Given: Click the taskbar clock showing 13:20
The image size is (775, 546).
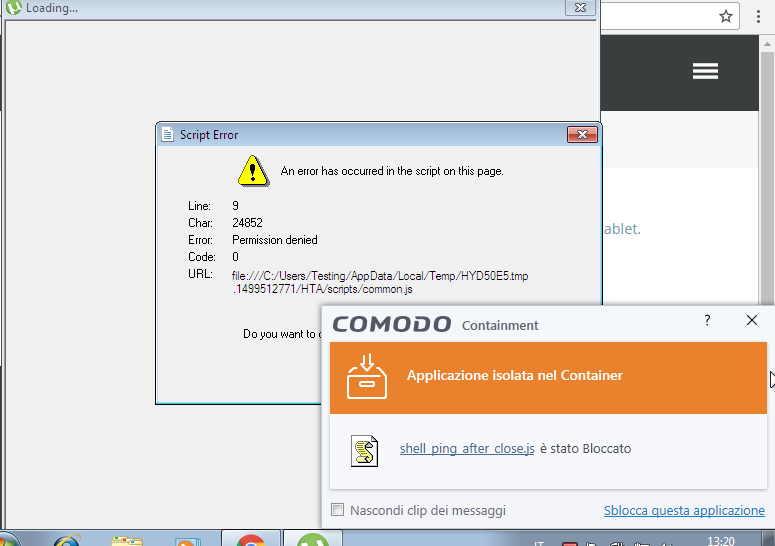Looking at the screenshot, I should point(721,541).
